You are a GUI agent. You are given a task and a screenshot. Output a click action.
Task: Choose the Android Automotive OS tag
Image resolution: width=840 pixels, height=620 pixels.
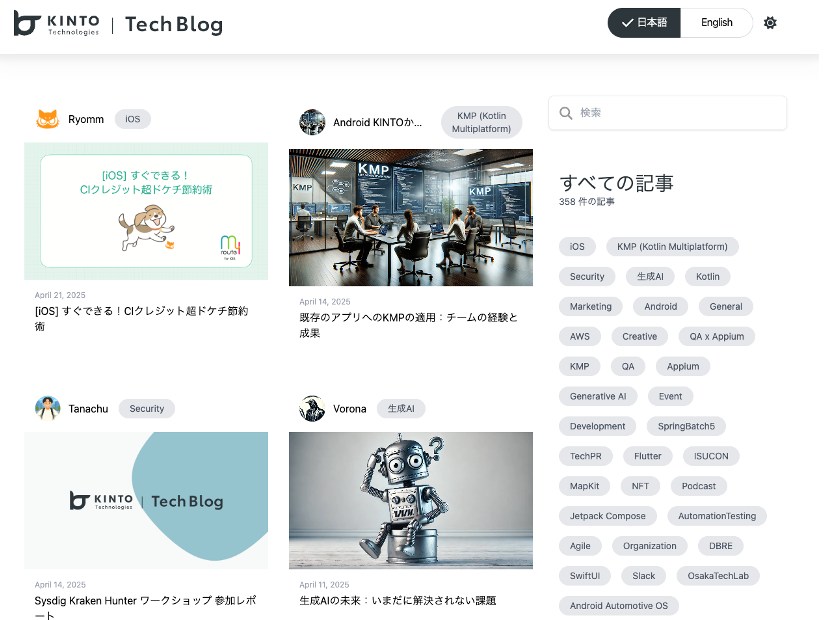point(619,606)
